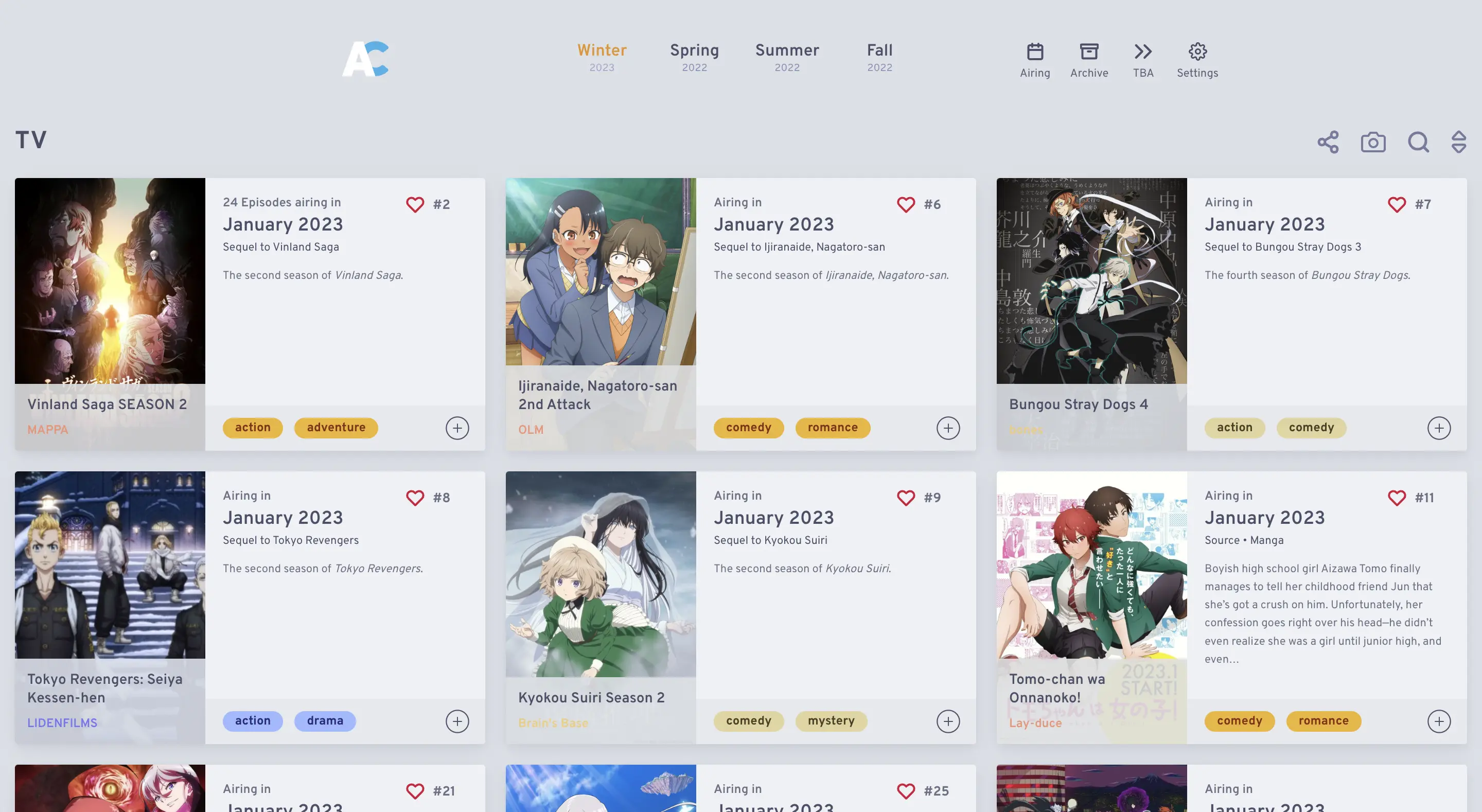Image resolution: width=1482 pixels, height=812 pixels.
Task: Click 'Sequel to Tokyo Revengers' text
Action: click(x=291, y=540)
